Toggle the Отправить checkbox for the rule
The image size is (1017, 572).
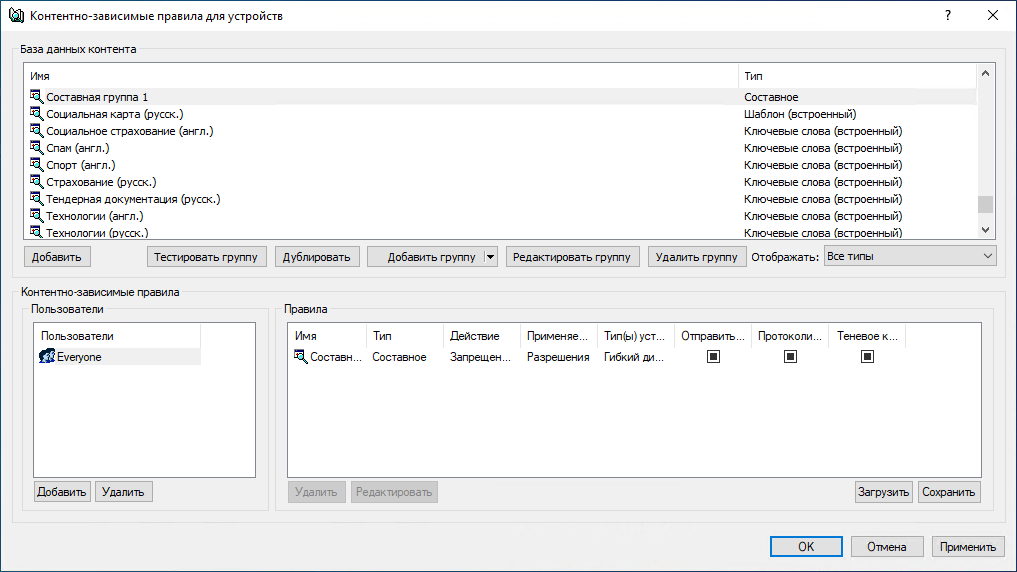tap(713, 357)
